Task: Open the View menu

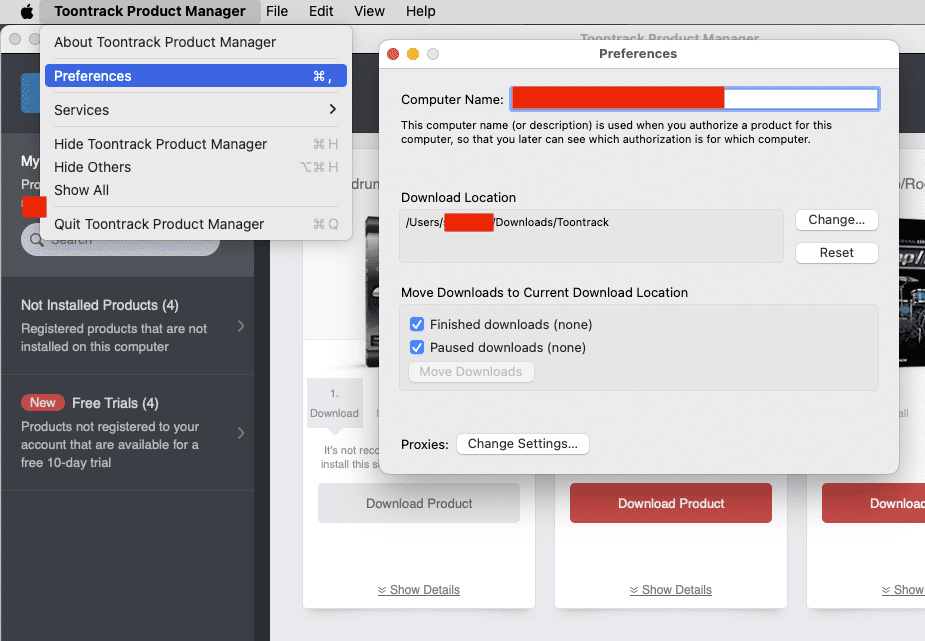Action: click(369, 11)
